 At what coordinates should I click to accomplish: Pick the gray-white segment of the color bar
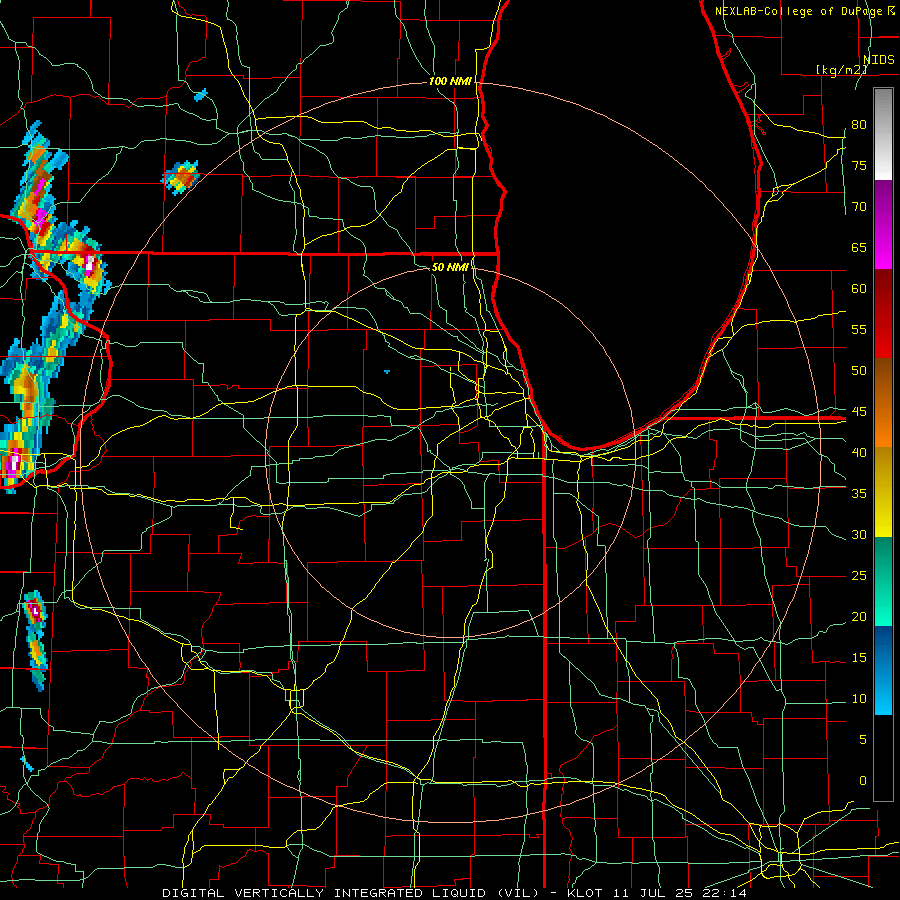tap(883, 134)
